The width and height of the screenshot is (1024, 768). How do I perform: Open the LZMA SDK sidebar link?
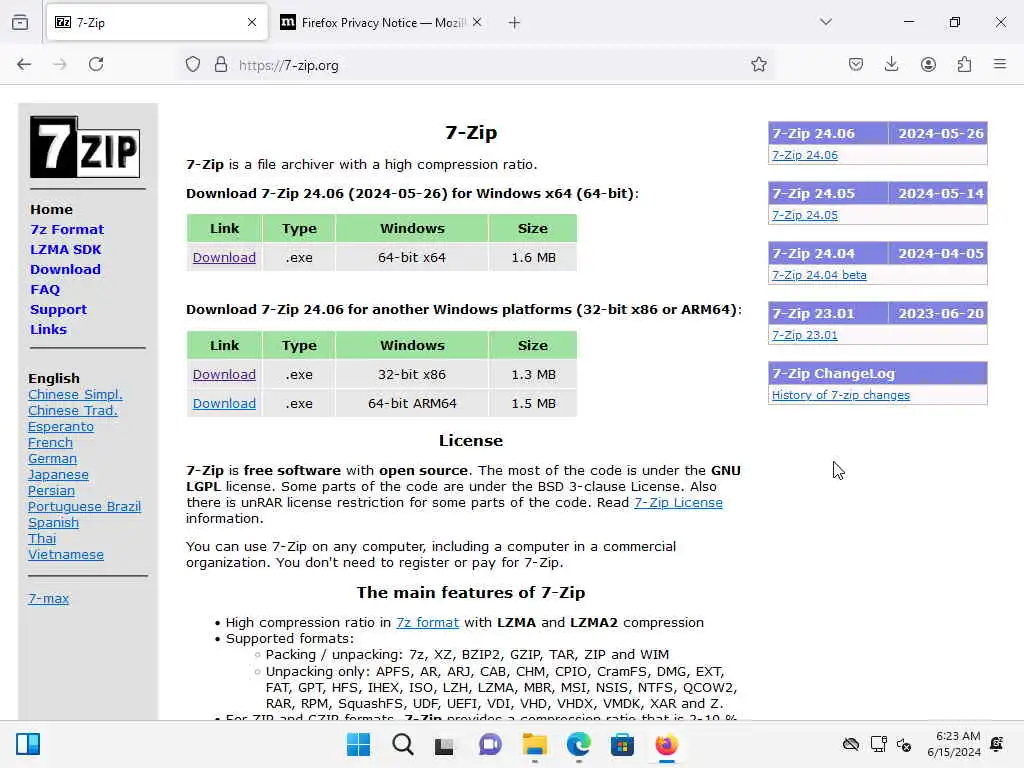65,249
